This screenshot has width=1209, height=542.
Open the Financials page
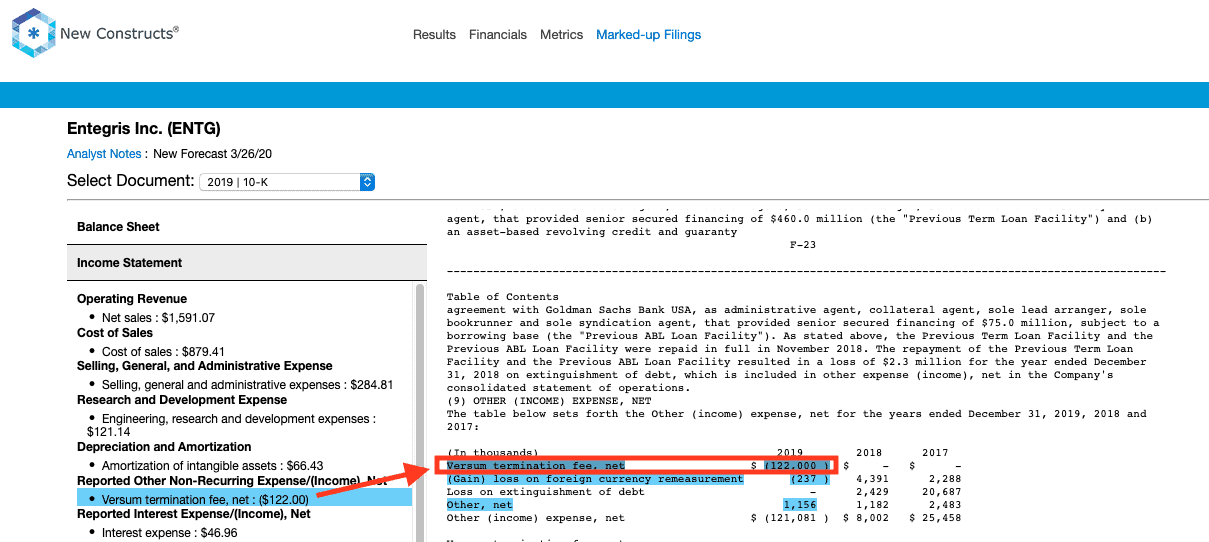tap(498, 35)
